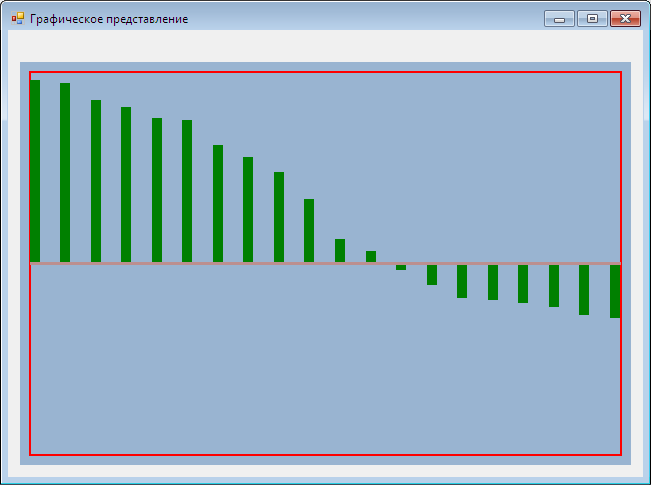Click the tallest green bar in chart
The image size is (651, 485).
[35, 171]
